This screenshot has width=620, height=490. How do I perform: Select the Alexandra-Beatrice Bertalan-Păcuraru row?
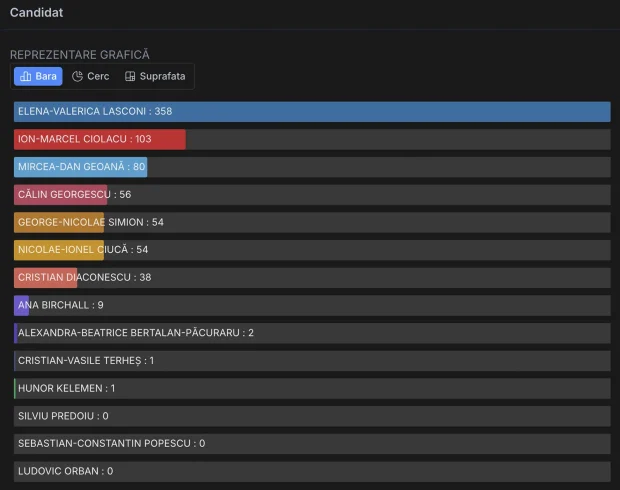[x=312, y=333]
